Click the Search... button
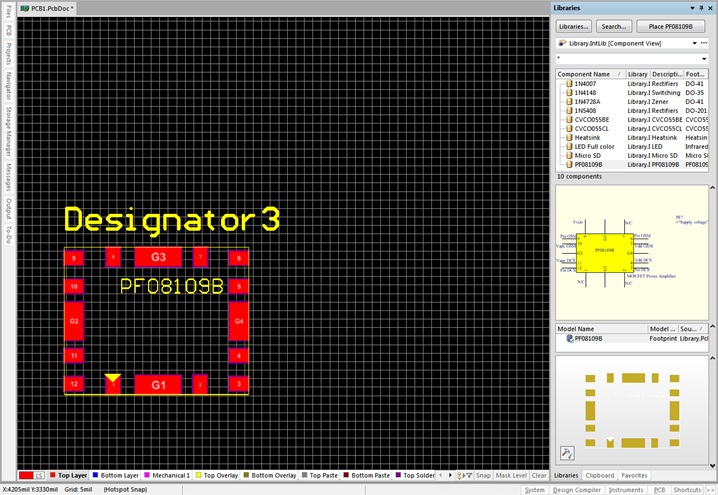The image size is (718, 495). 614,27
